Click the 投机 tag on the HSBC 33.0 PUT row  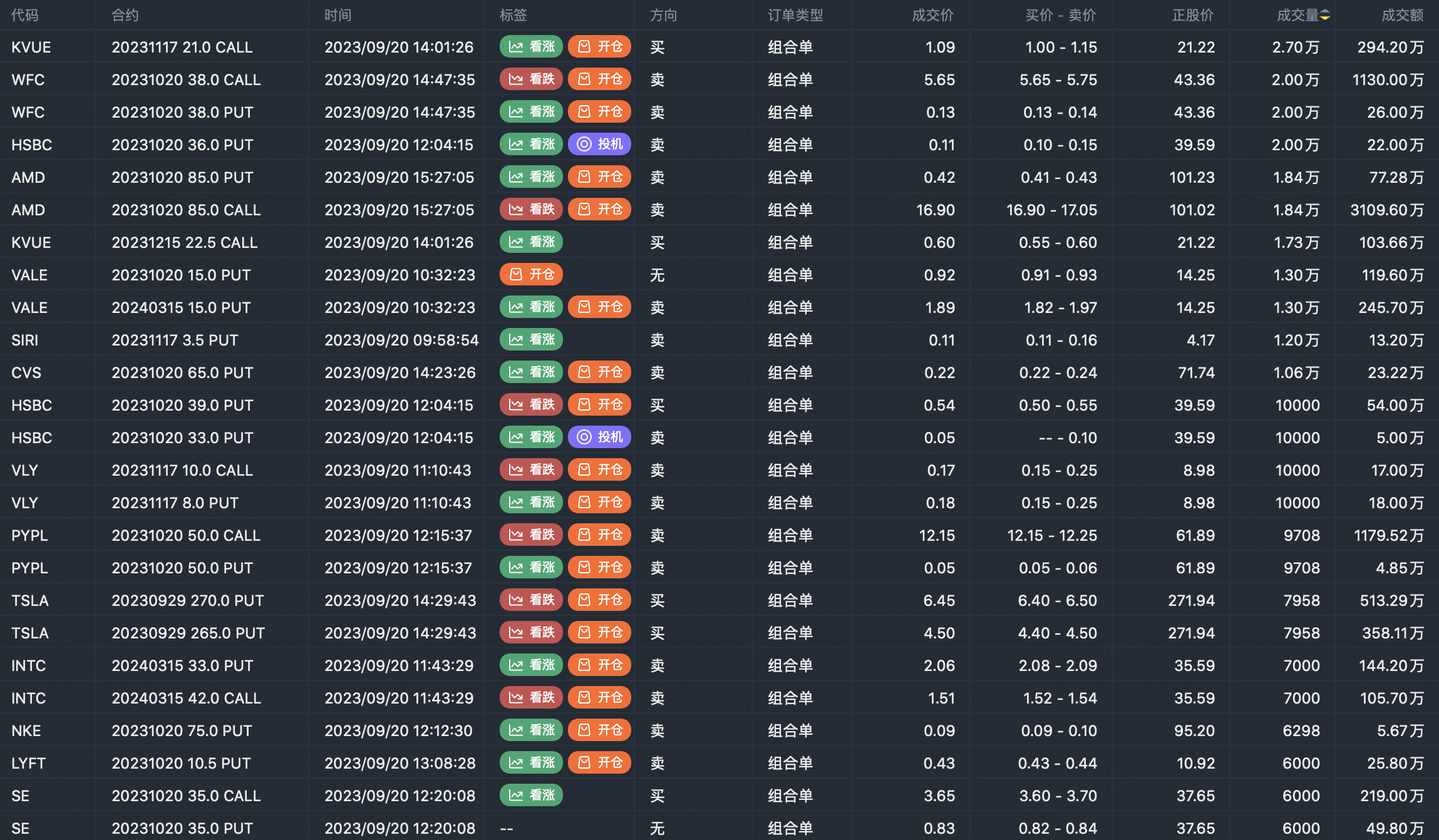(x=599, y=438)
